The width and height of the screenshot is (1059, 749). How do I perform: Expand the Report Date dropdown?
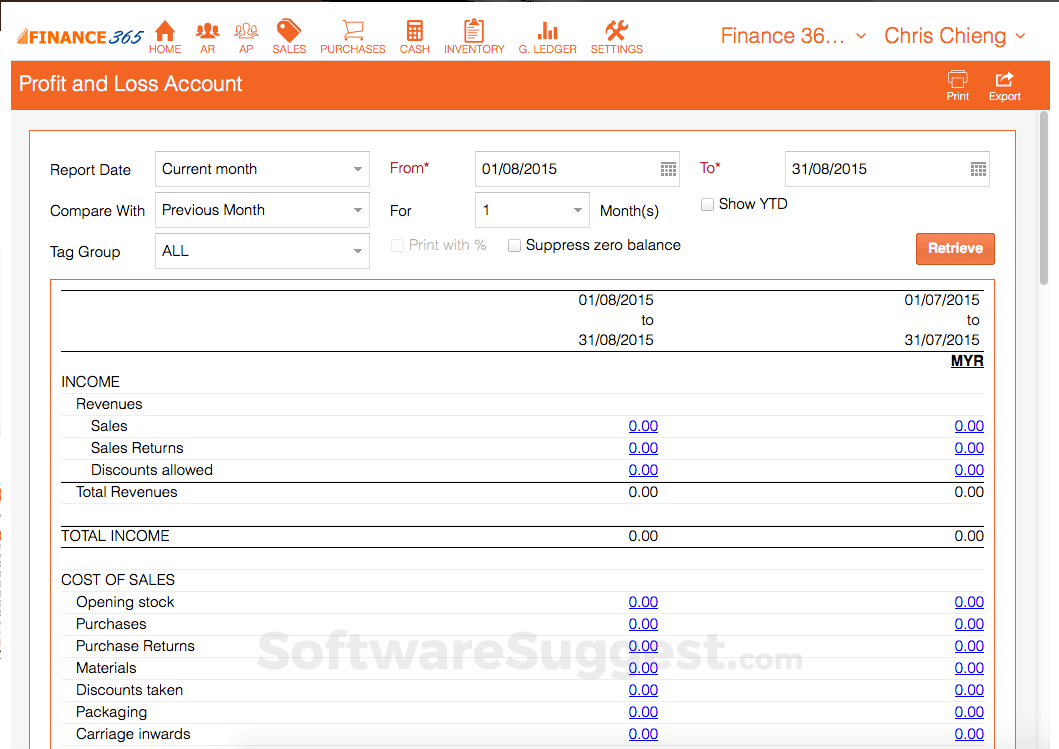262,169
